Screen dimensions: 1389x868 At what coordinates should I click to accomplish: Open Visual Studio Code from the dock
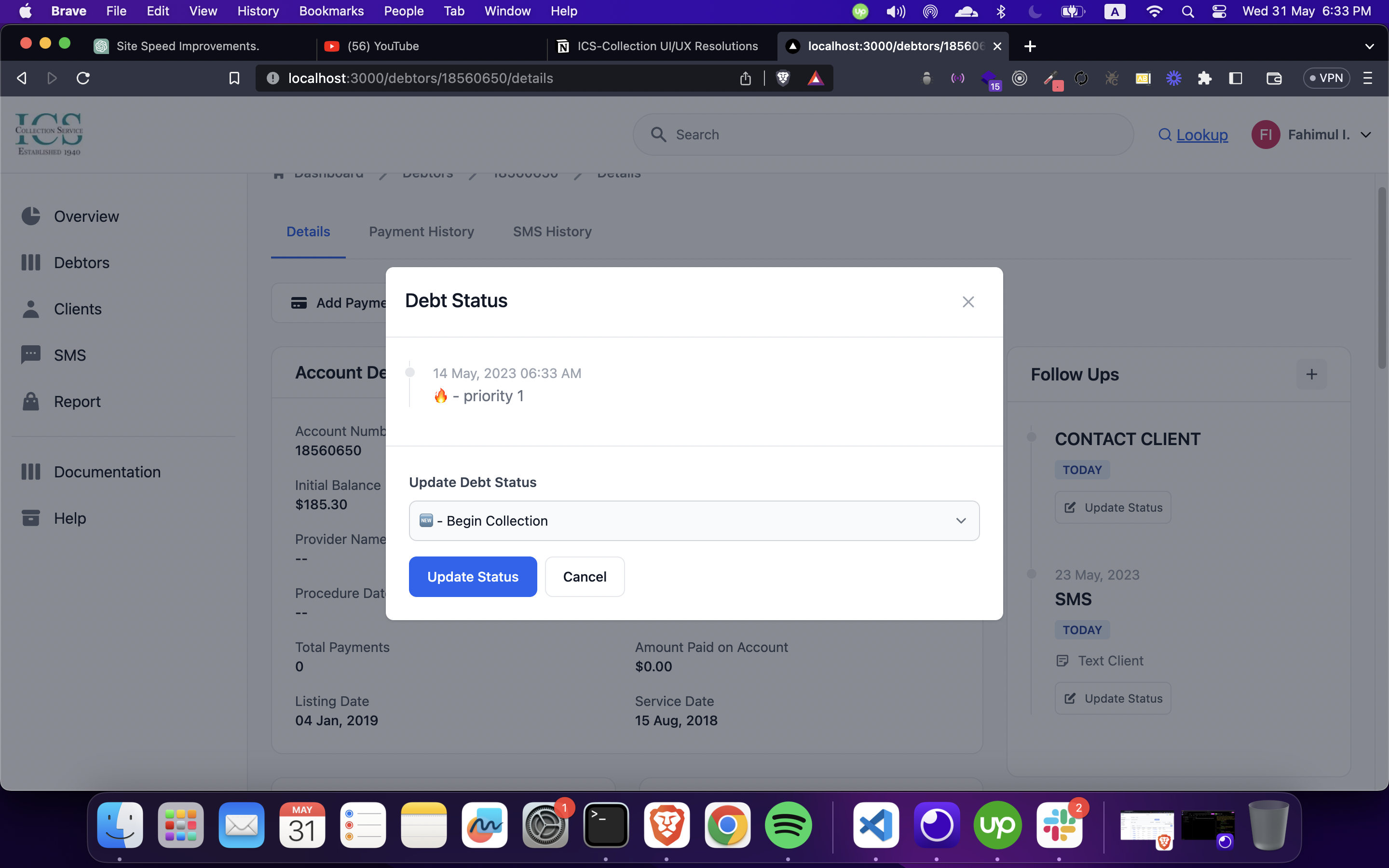click(x=875, y=825)
